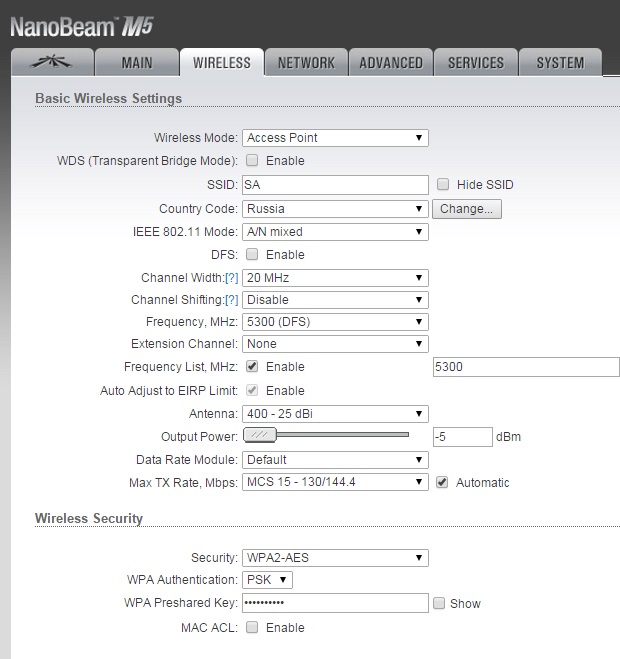Enable the MAC ACL checkbox

click(252, 627)
